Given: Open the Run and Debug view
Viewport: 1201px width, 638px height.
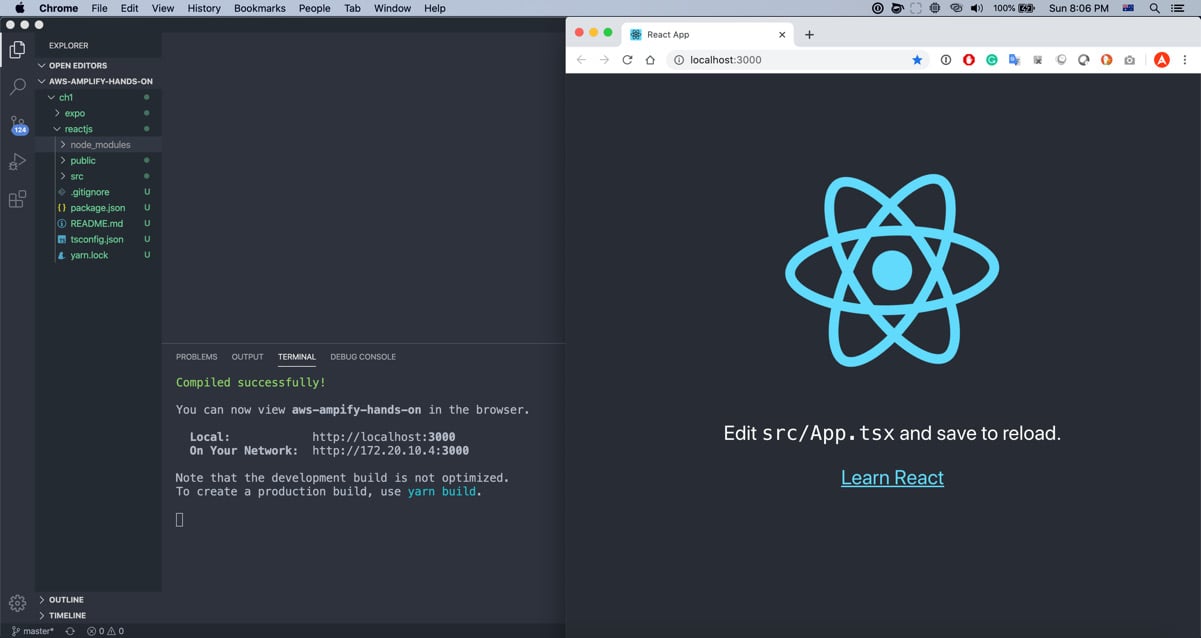Looking at the screenshot, I should pyautogui.click(x=17, y=162).
